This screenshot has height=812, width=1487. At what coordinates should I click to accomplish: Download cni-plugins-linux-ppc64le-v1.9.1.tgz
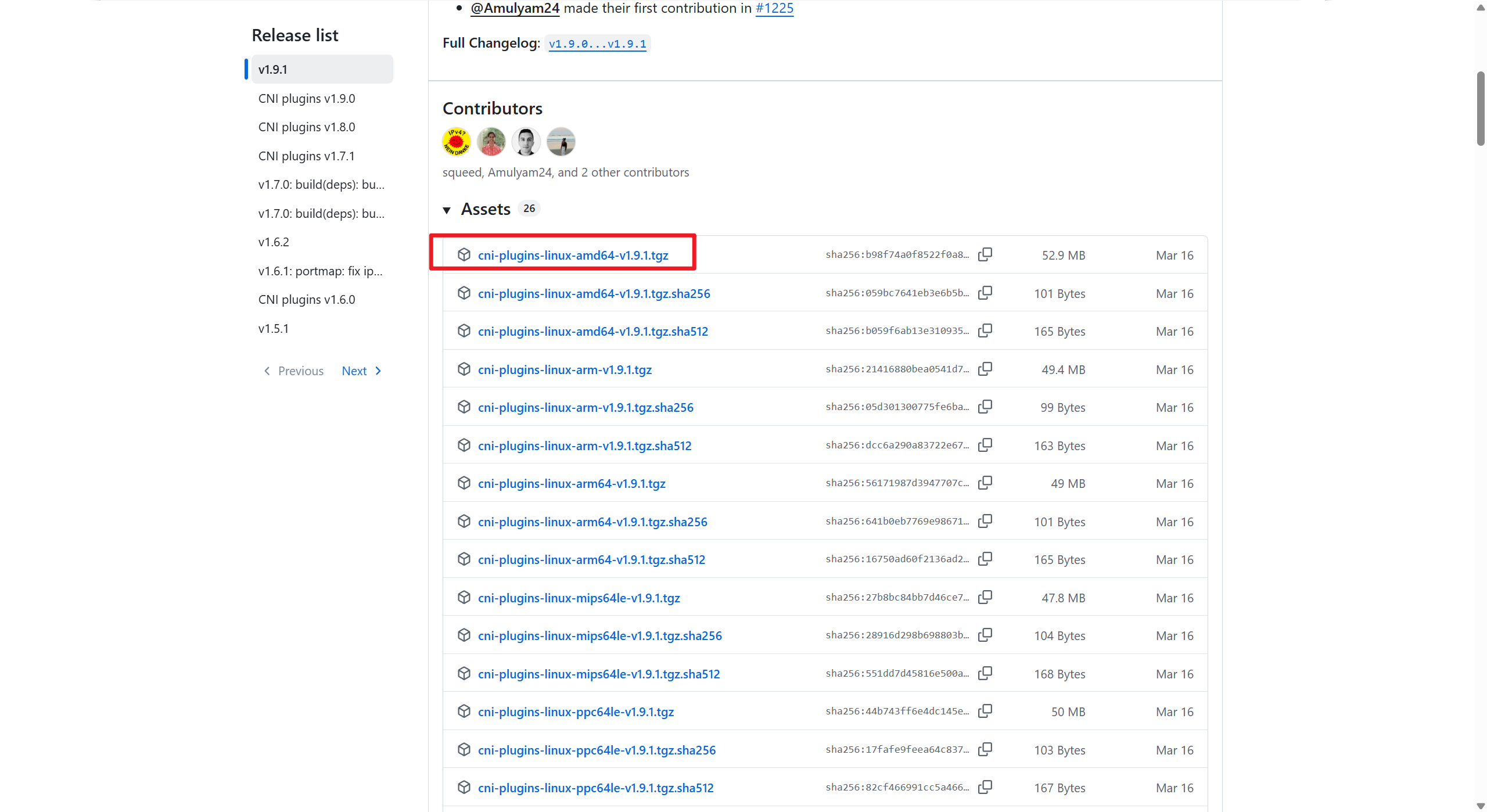point(576,712)
